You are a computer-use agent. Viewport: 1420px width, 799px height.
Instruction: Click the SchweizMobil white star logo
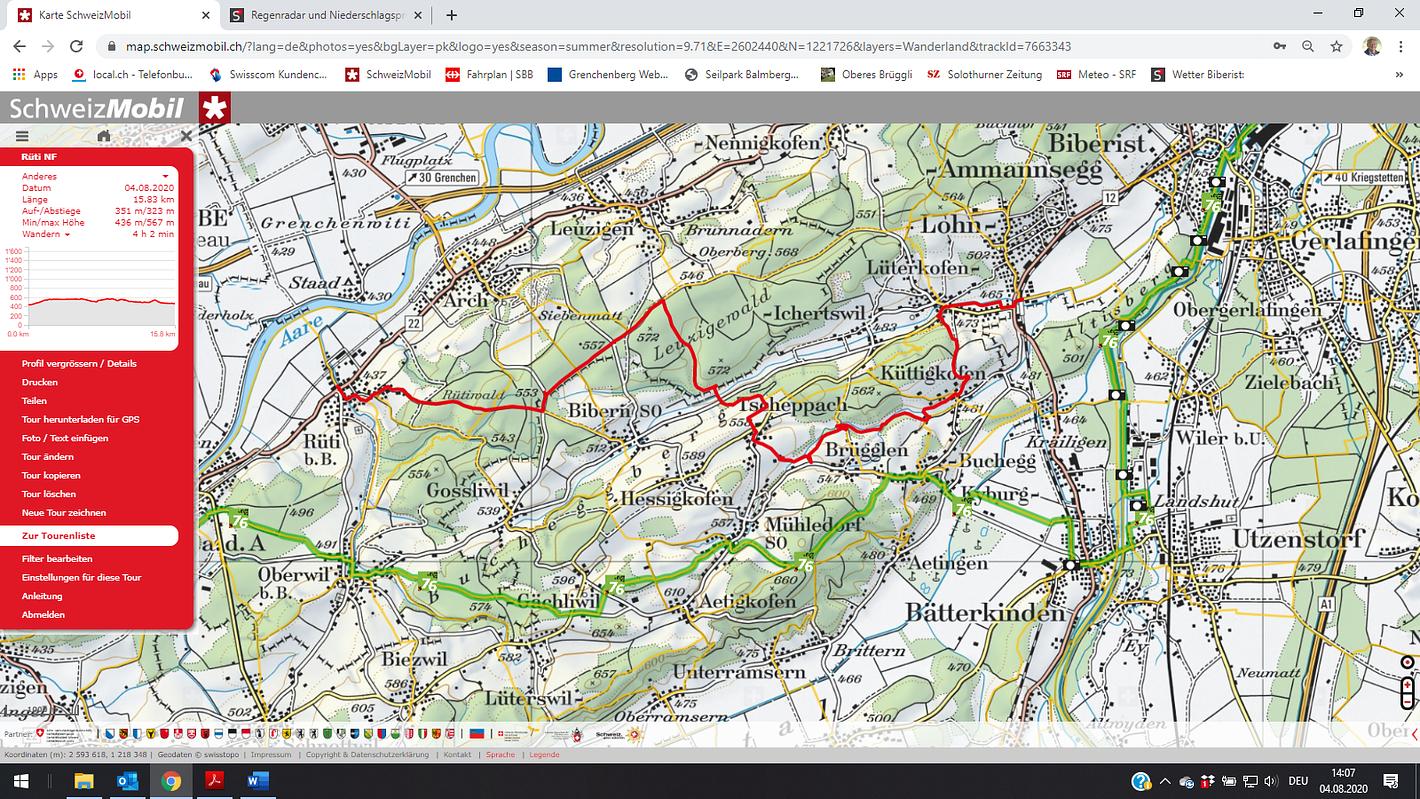pyautogui.click(x=214, y=108)
